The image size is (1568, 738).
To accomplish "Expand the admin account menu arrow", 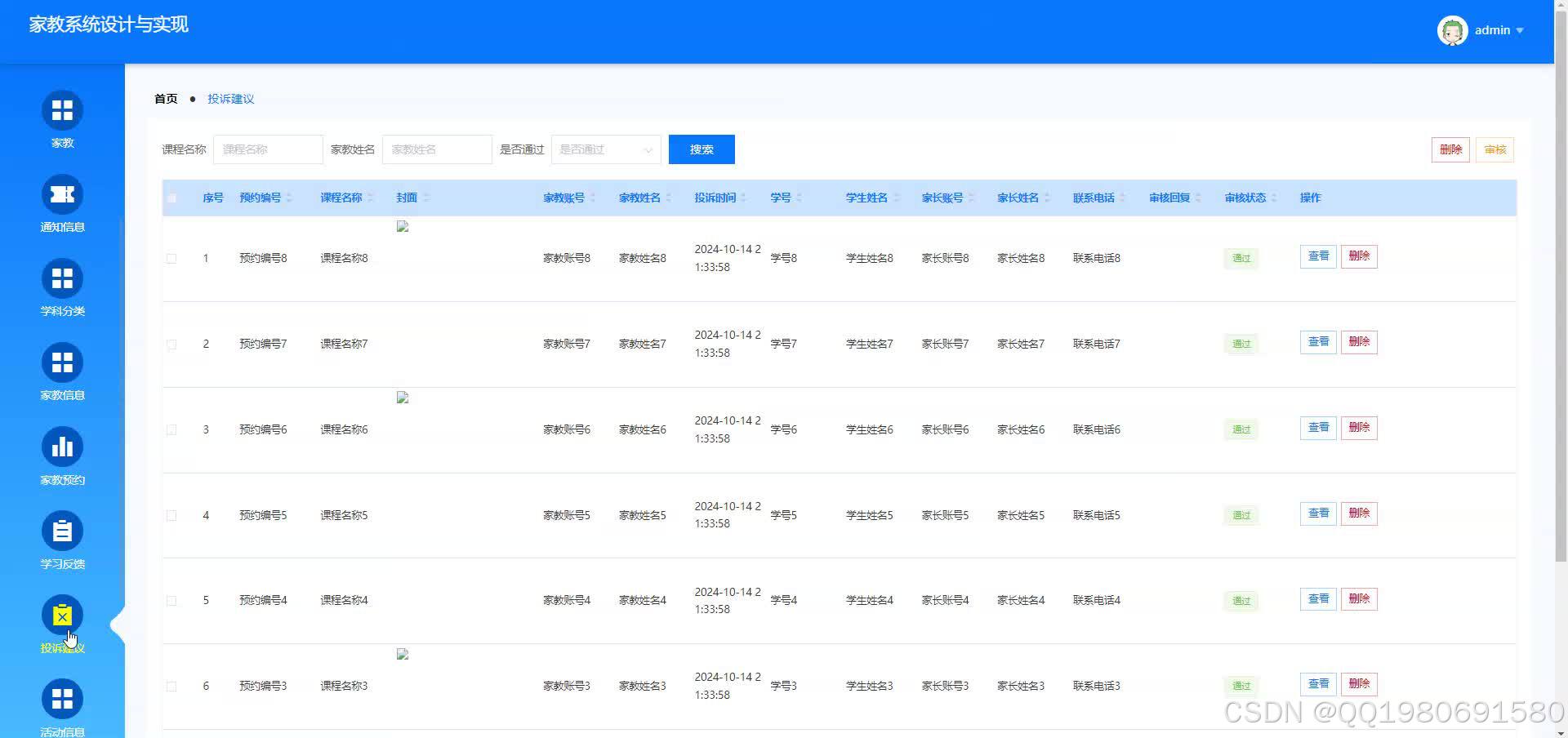I will pos(1520,31).
